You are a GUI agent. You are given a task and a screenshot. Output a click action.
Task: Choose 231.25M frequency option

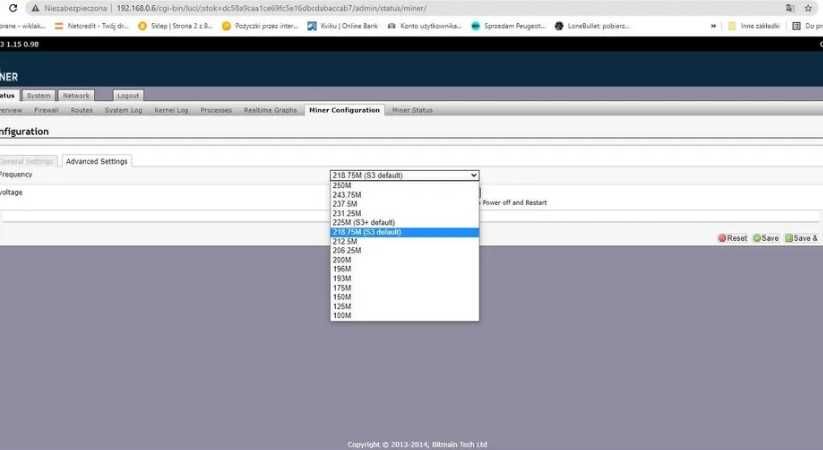[x=405, y=213]
